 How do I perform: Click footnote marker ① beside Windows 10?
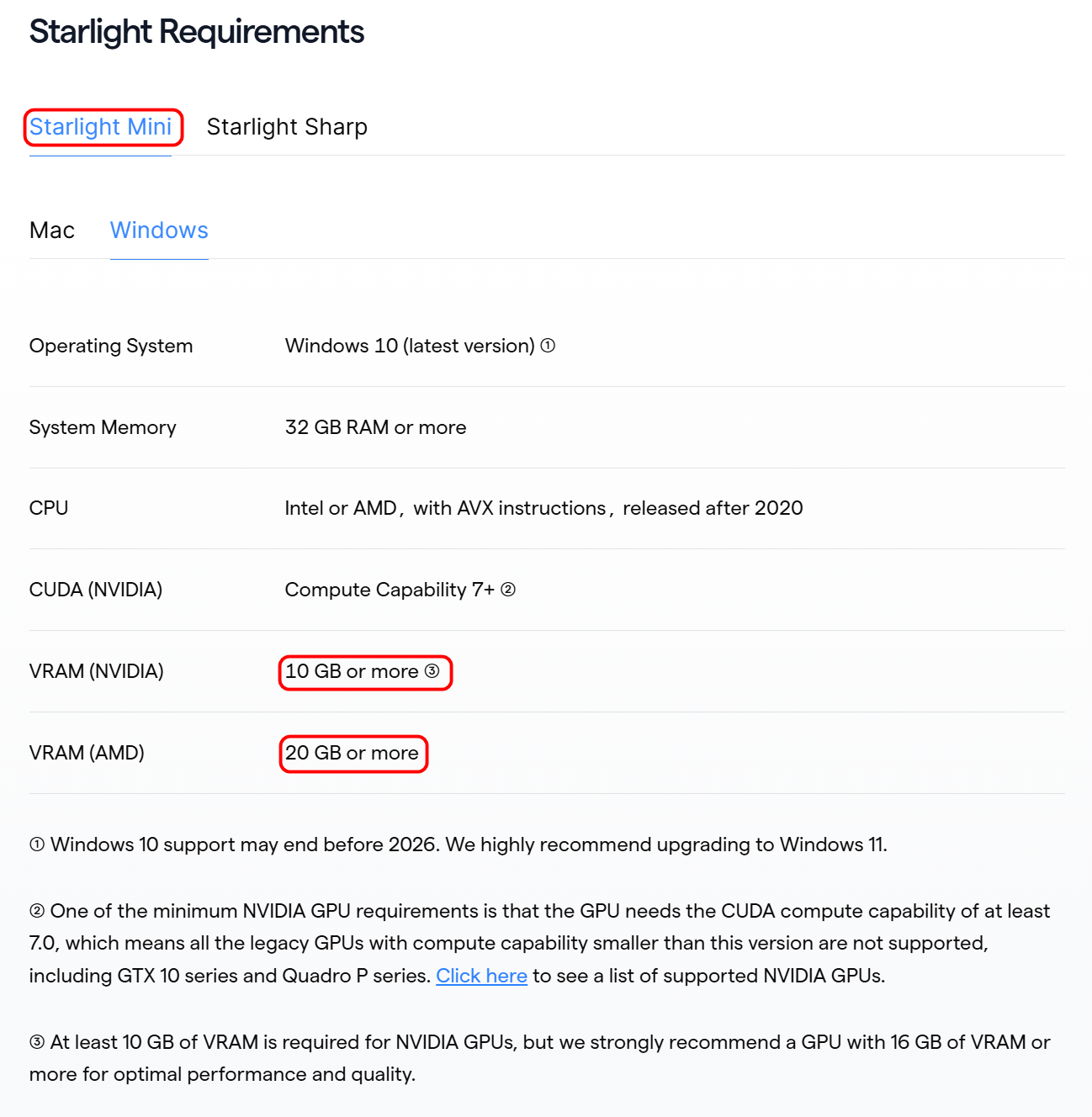coord(548,346)
